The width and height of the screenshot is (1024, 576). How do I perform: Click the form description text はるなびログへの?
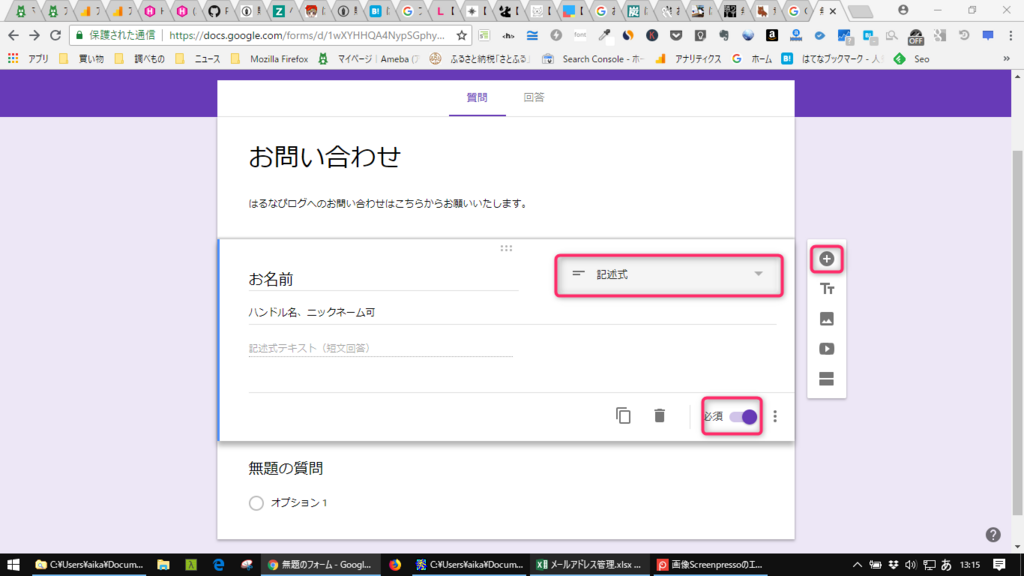coord(388,204)
